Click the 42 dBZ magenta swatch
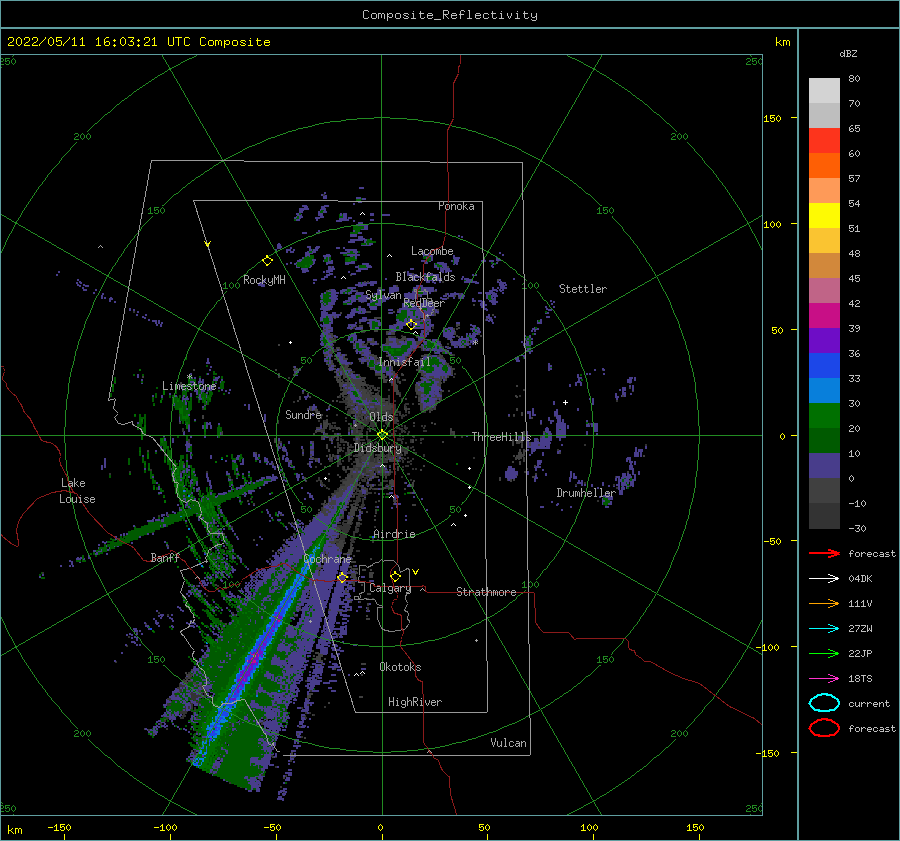900x841 pixels. (824, 315)
